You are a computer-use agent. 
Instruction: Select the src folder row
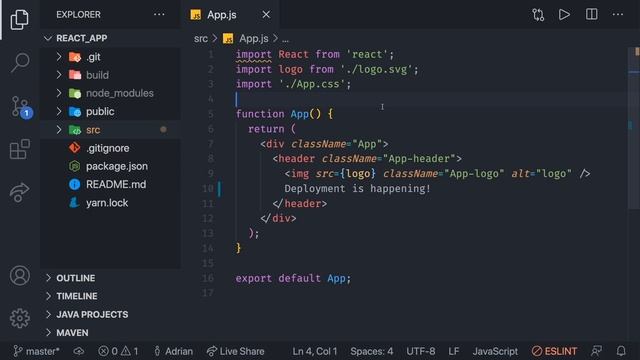click(x=110, y=130)
